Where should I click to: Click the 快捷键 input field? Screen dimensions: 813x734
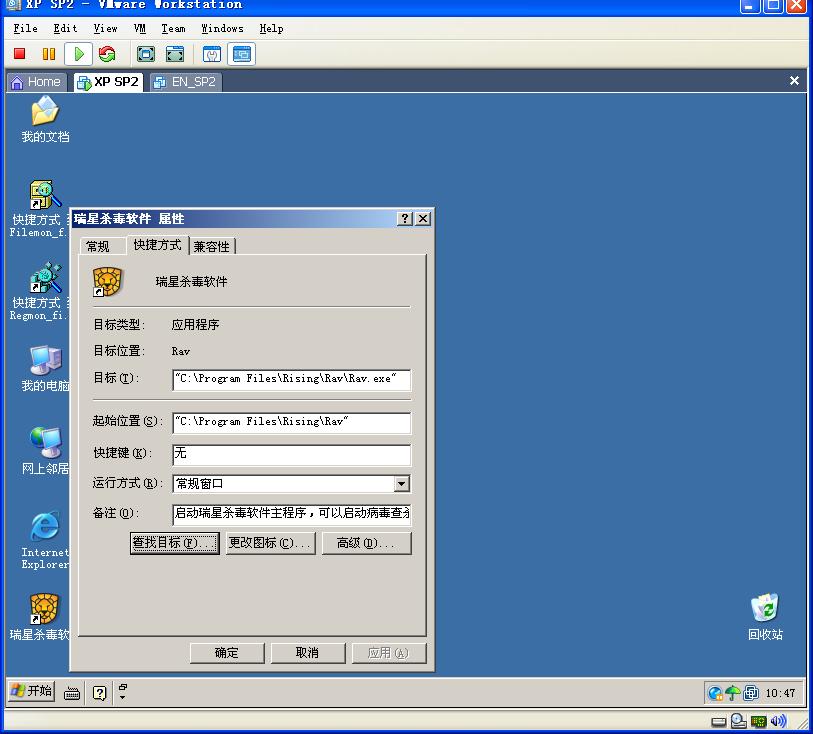click(x=291, y=455)
